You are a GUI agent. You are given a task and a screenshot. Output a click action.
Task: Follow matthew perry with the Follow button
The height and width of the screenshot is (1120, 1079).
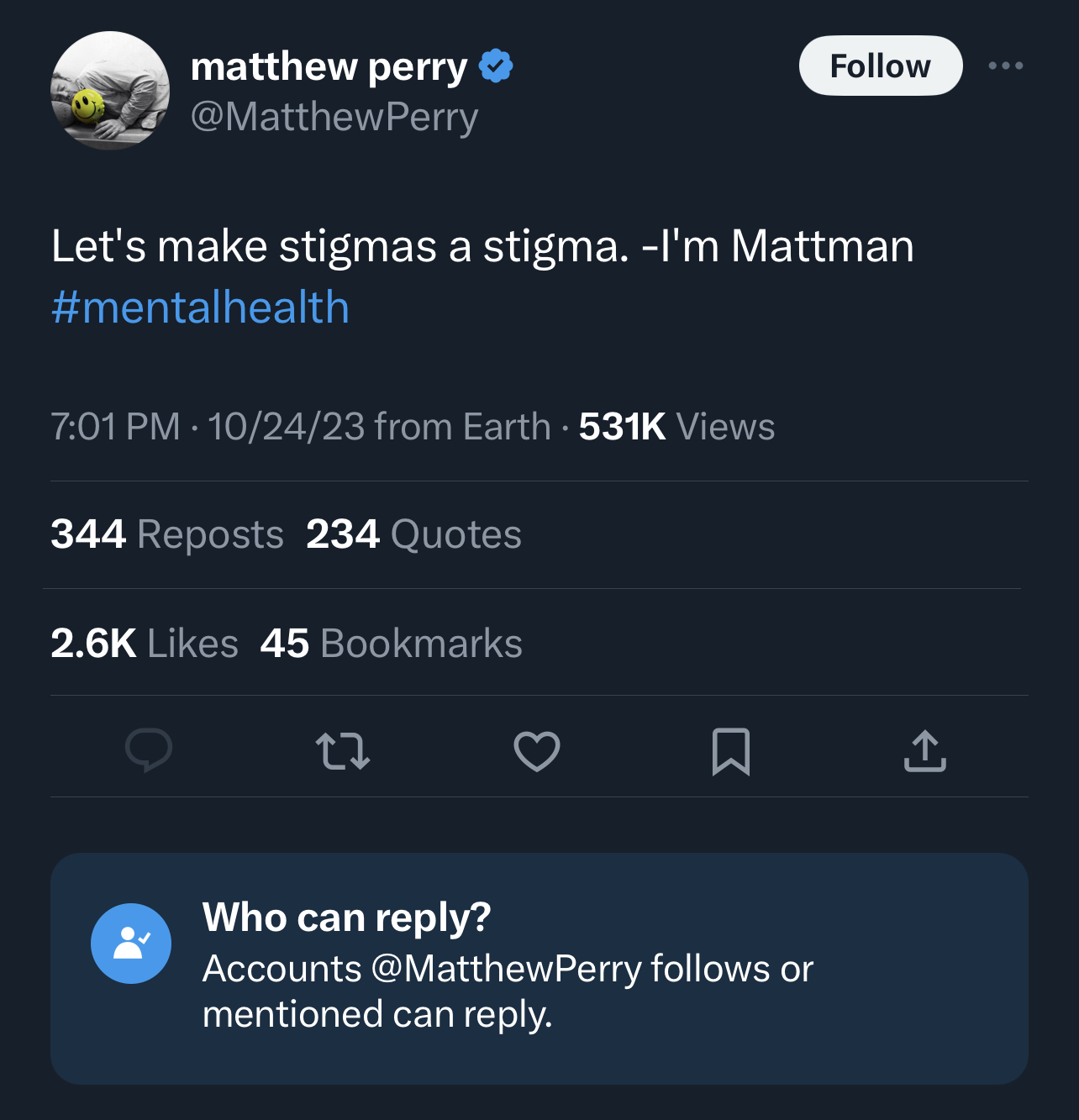click(881, 66)
